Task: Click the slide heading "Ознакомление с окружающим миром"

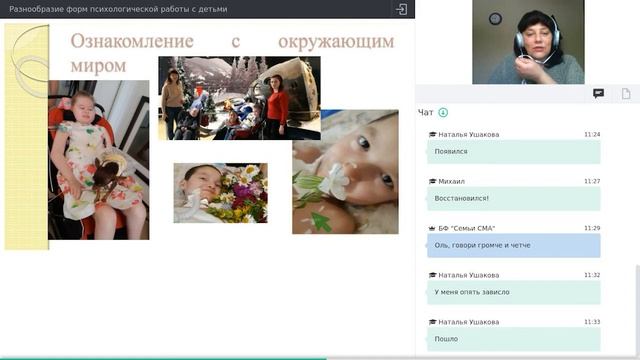Action: click(x=232, y=53)
